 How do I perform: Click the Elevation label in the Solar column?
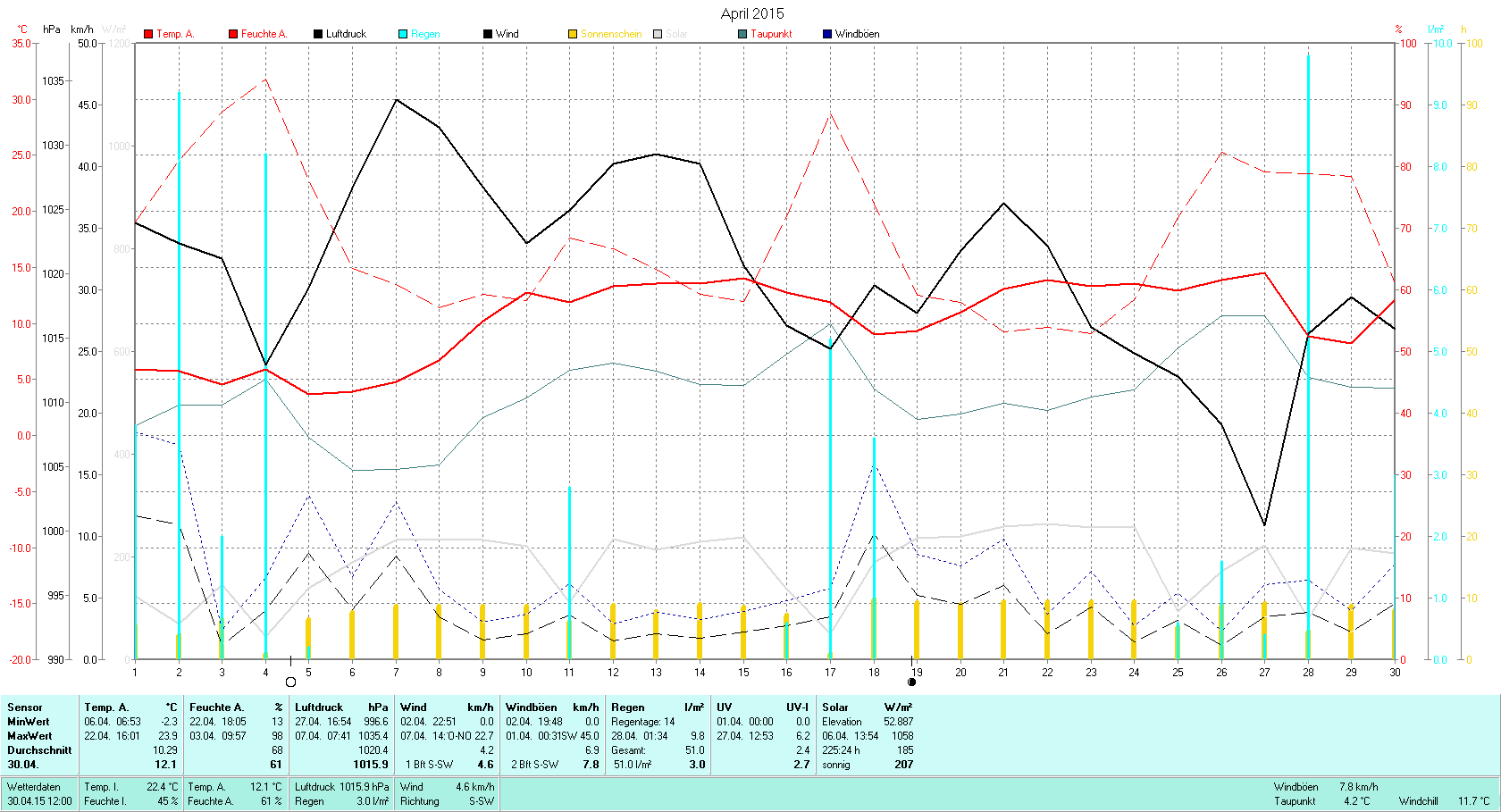coord(842,722)
